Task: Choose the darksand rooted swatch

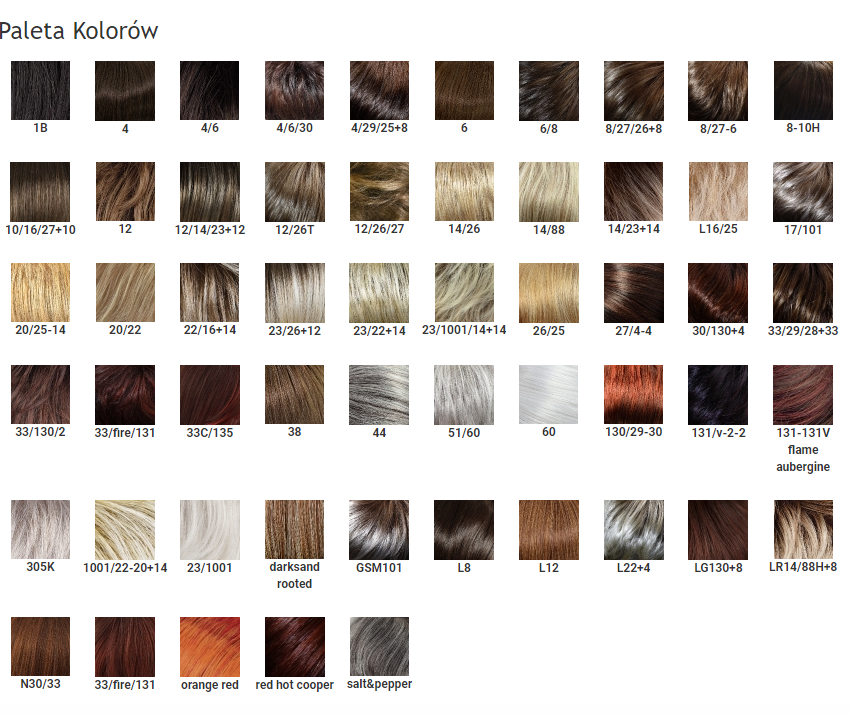Action: pyautogui.click(x=294, y=530)
